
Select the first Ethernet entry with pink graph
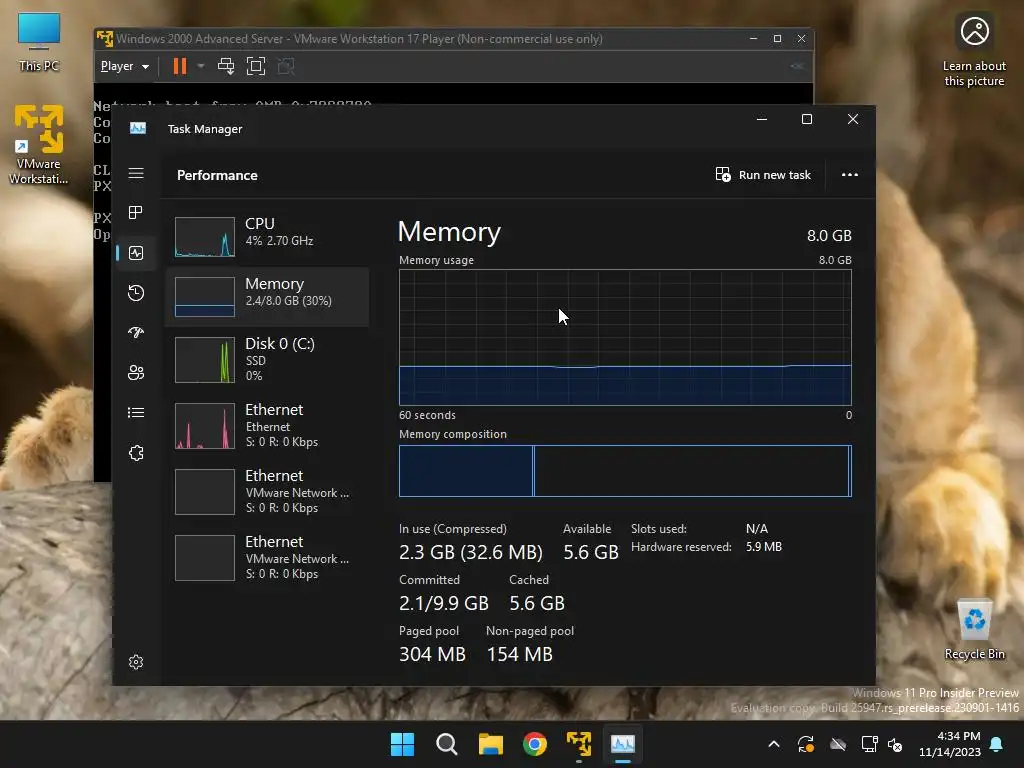click(267, 426)
